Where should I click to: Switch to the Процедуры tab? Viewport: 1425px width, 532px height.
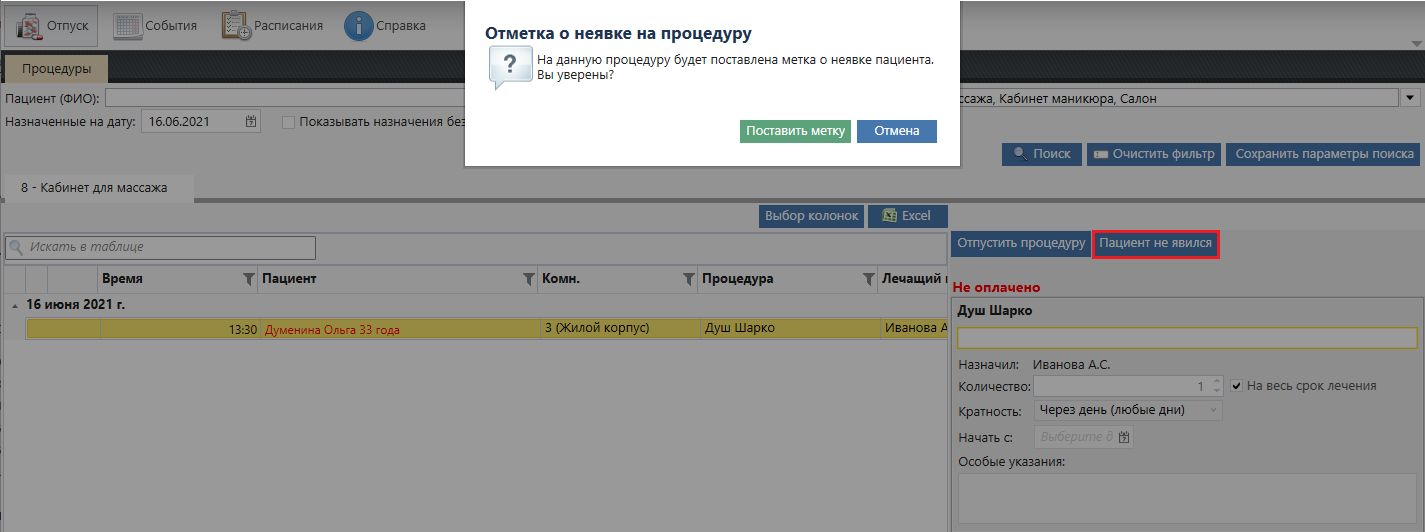[x=56, y=69]
